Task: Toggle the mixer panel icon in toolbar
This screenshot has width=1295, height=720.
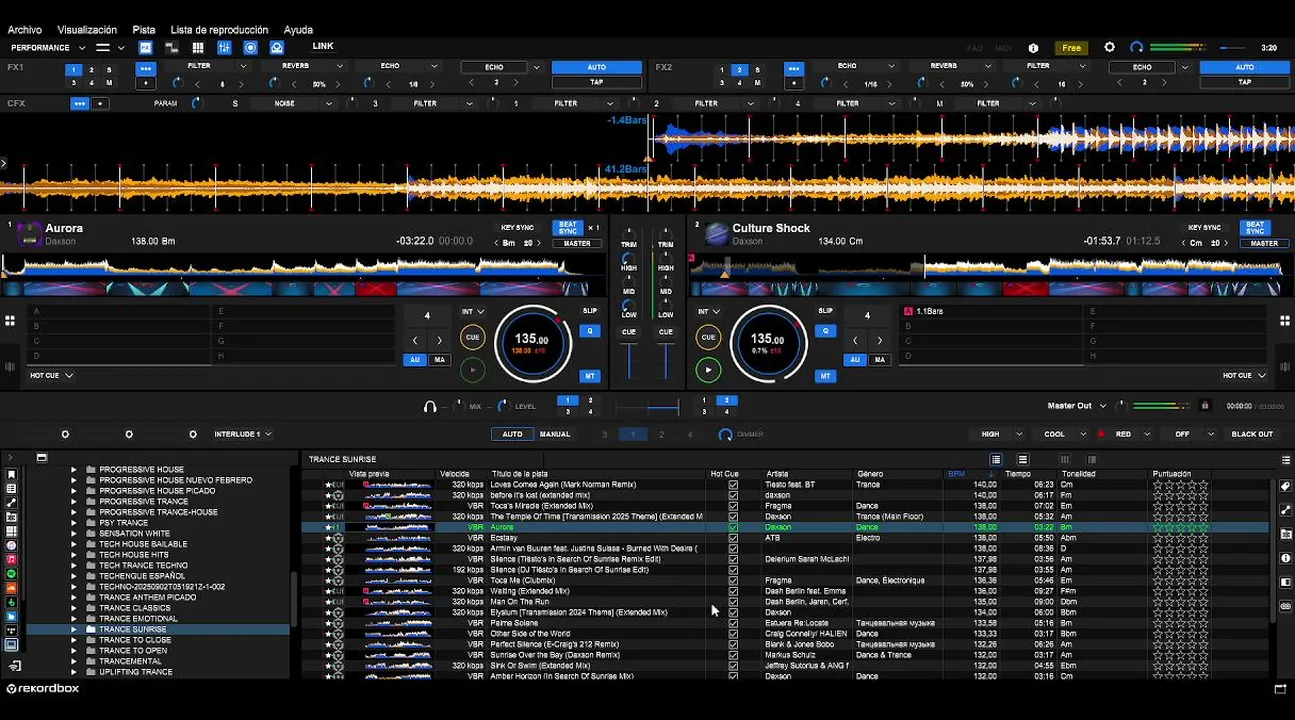Action: tap(224, 47)
